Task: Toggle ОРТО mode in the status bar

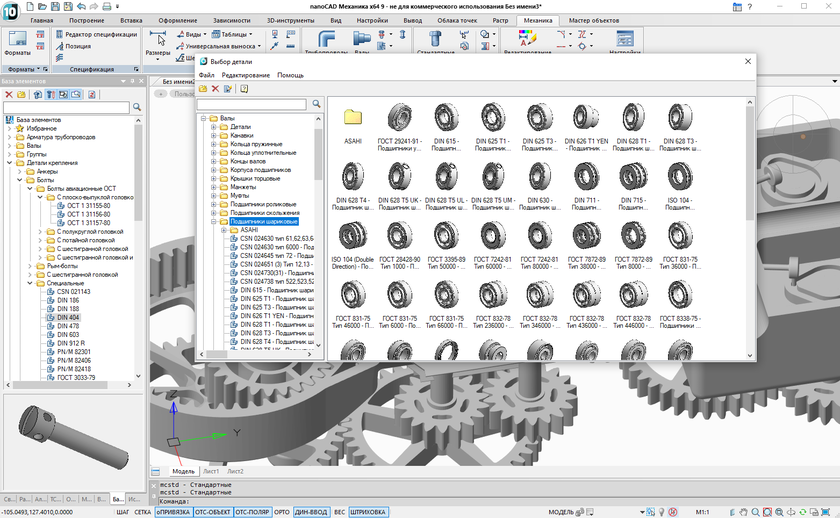Action: pos(282,512)
